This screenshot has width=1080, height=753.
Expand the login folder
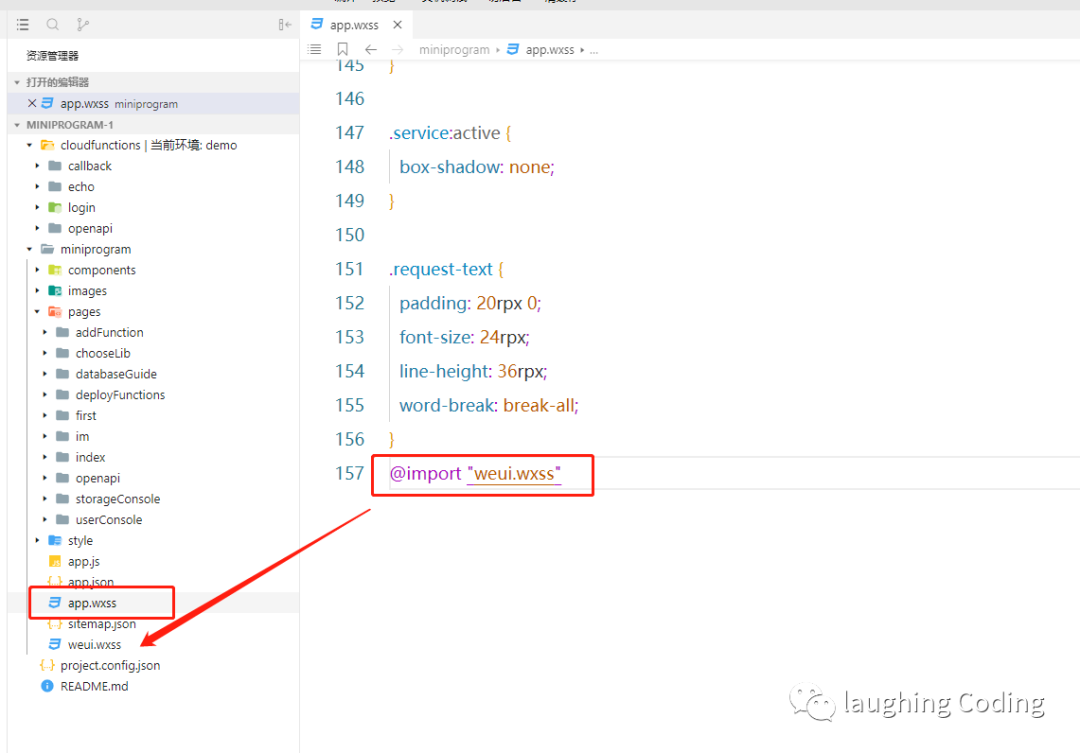tap(37, 207)
